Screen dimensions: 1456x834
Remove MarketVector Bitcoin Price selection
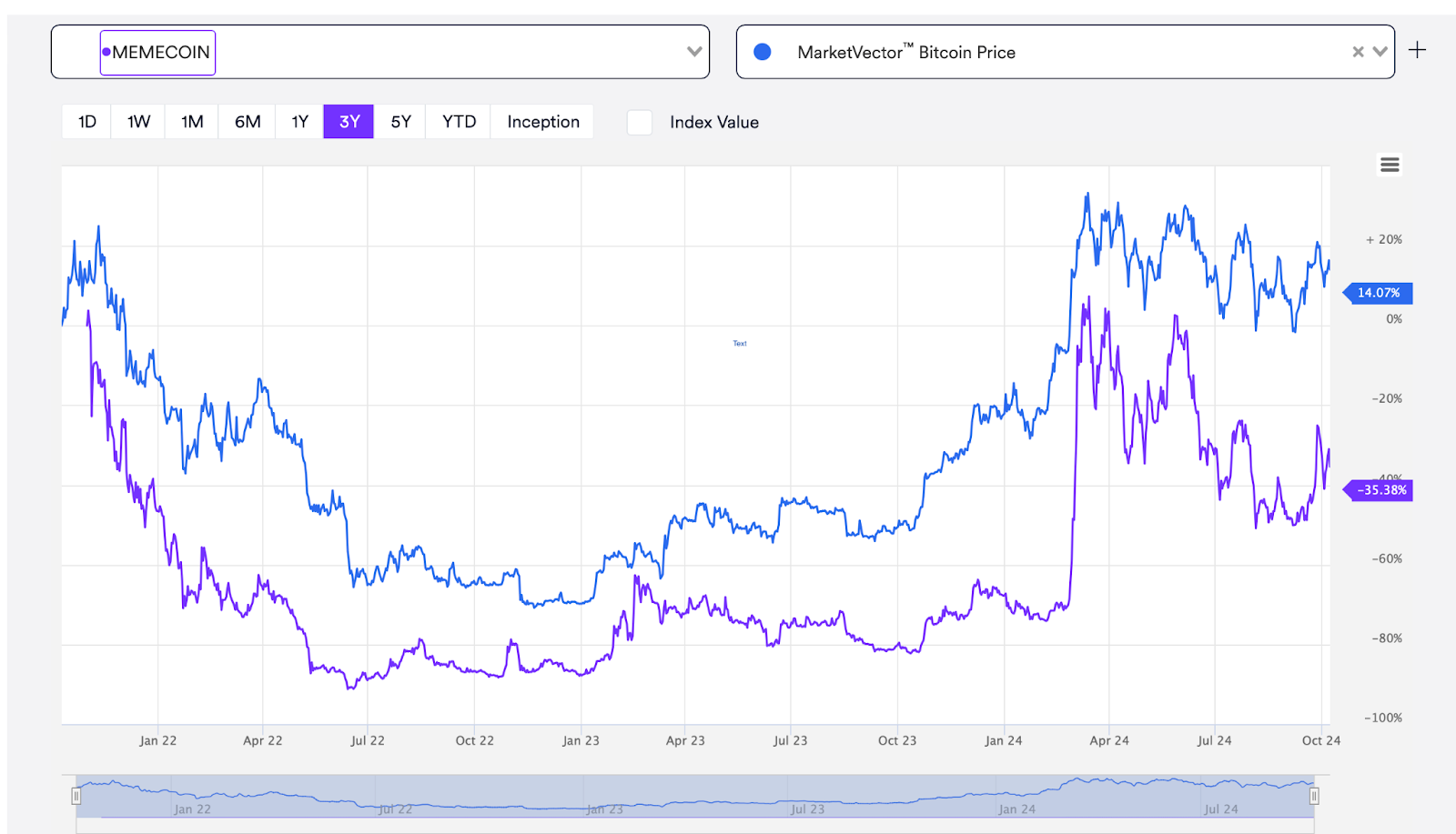1358,52
